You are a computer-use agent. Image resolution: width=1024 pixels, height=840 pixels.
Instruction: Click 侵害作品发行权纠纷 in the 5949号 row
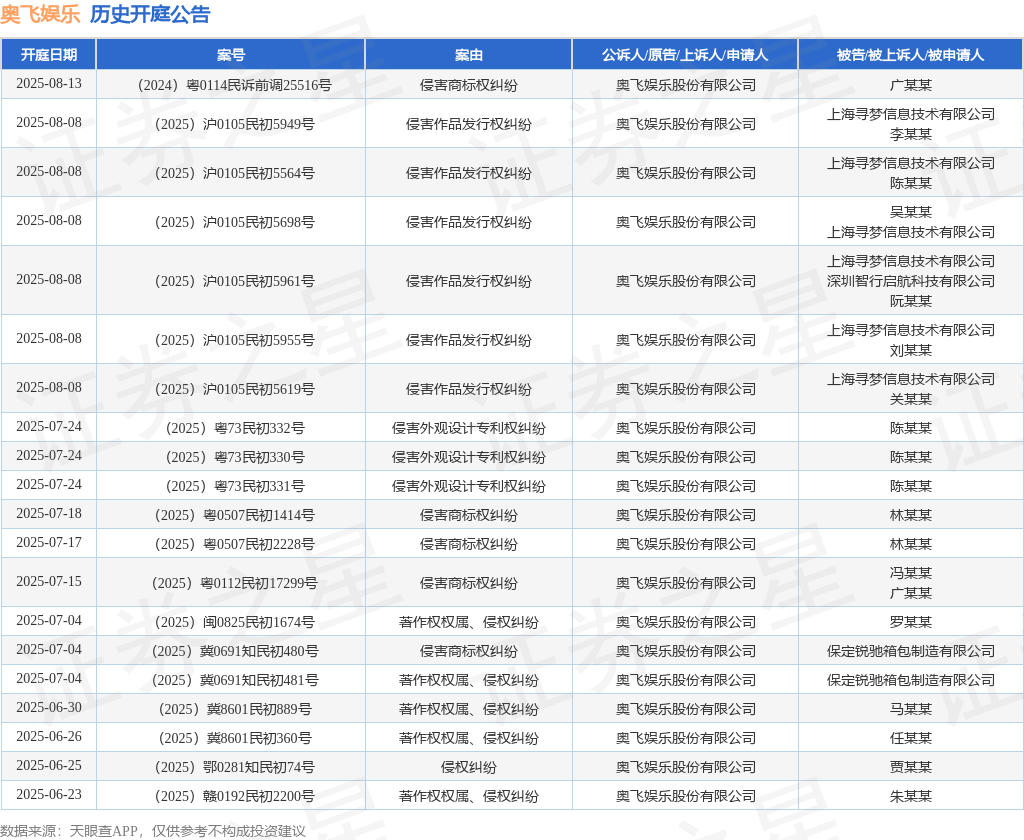(x=468, y=124)
